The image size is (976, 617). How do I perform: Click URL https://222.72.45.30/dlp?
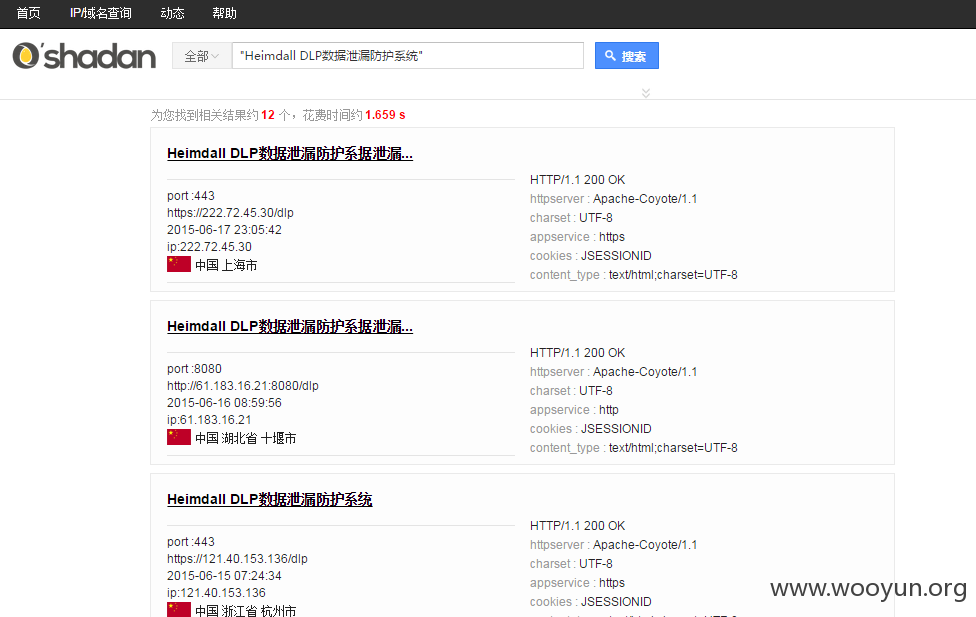(x=230, y=213)
